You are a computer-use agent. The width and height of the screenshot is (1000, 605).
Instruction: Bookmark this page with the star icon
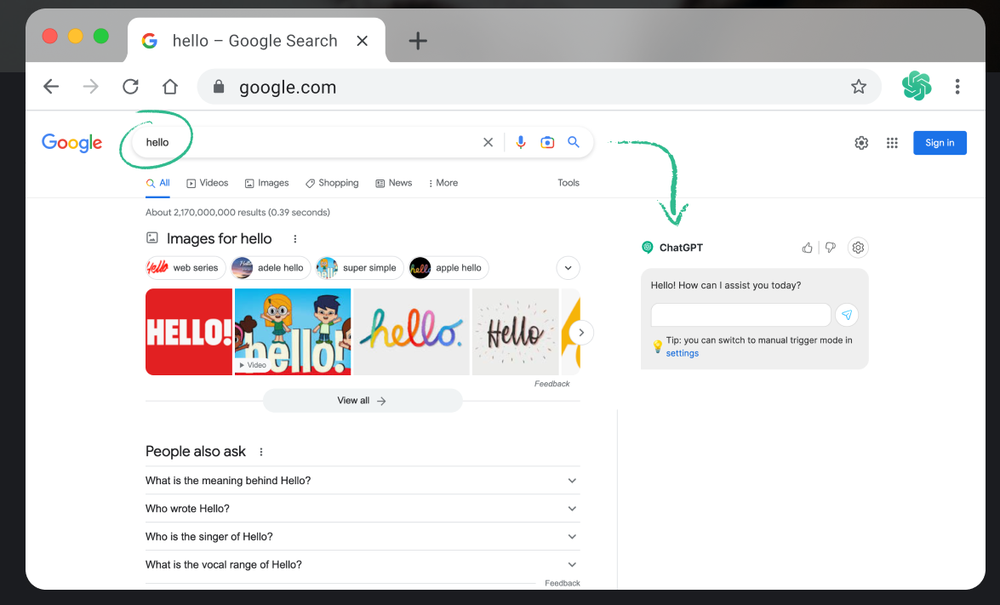pyautogui.click(x=858, y=87)
